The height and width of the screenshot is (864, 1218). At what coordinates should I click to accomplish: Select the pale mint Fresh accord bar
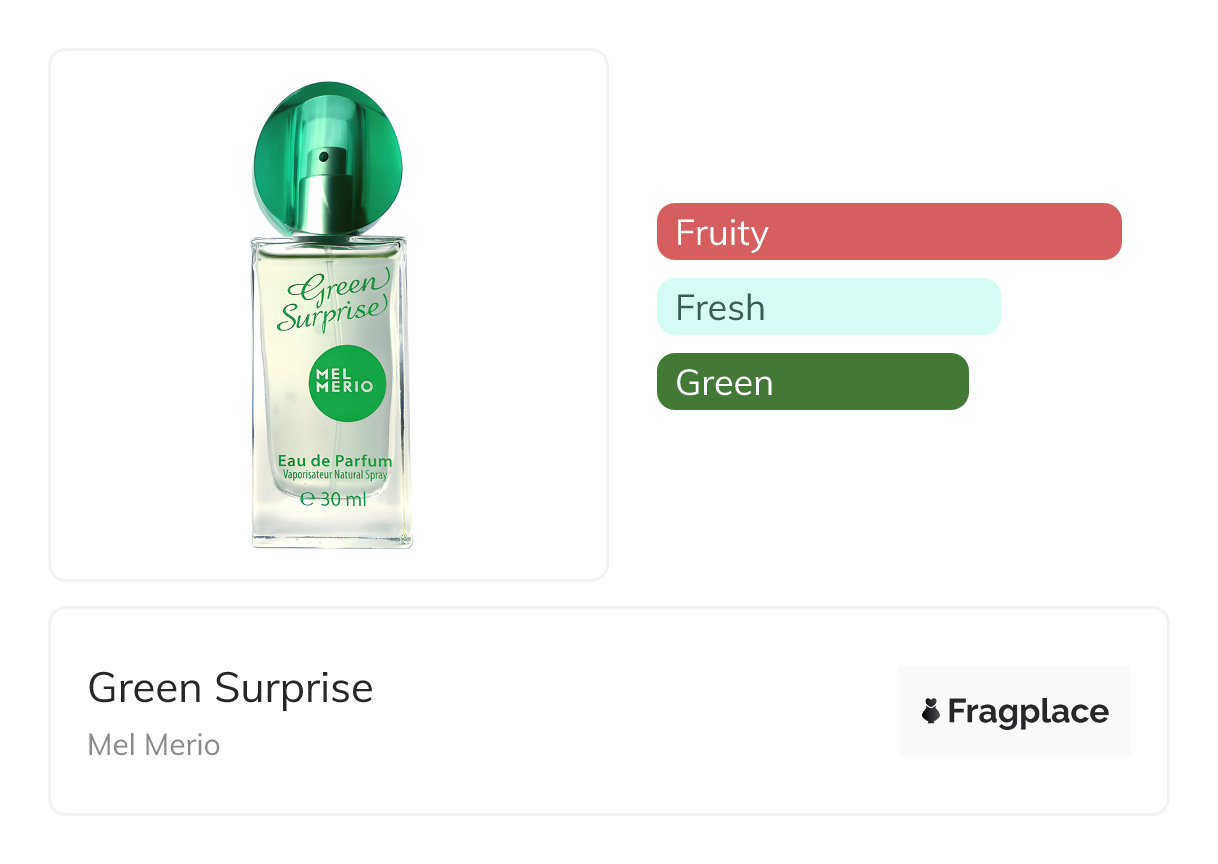(828, 307)
